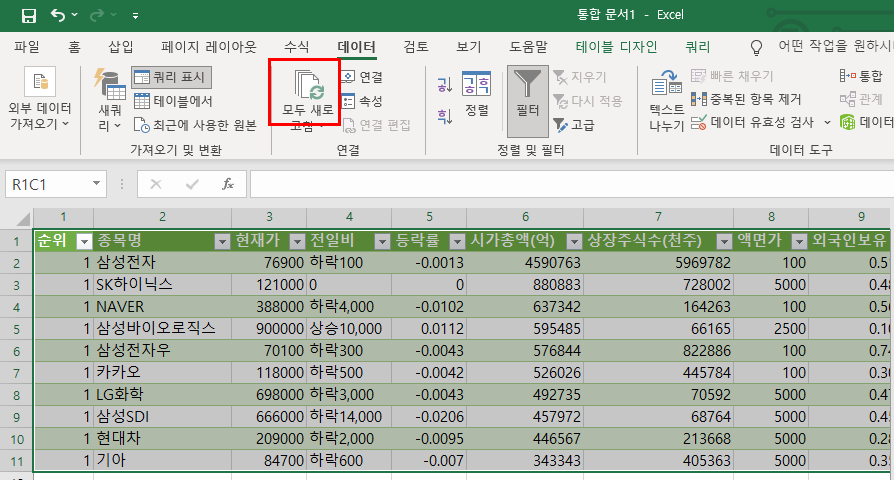Open the 현재가 column filter dropdown
Viewport: 894px width, 480px height.
(297, 242)
